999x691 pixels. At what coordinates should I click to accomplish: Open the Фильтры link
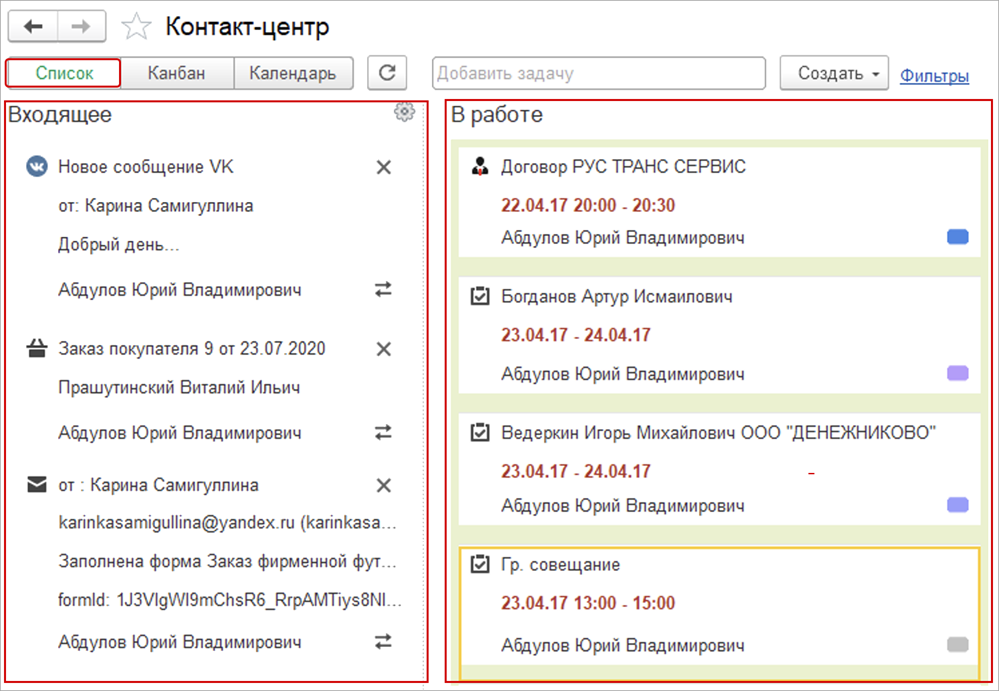coord(934,75)
